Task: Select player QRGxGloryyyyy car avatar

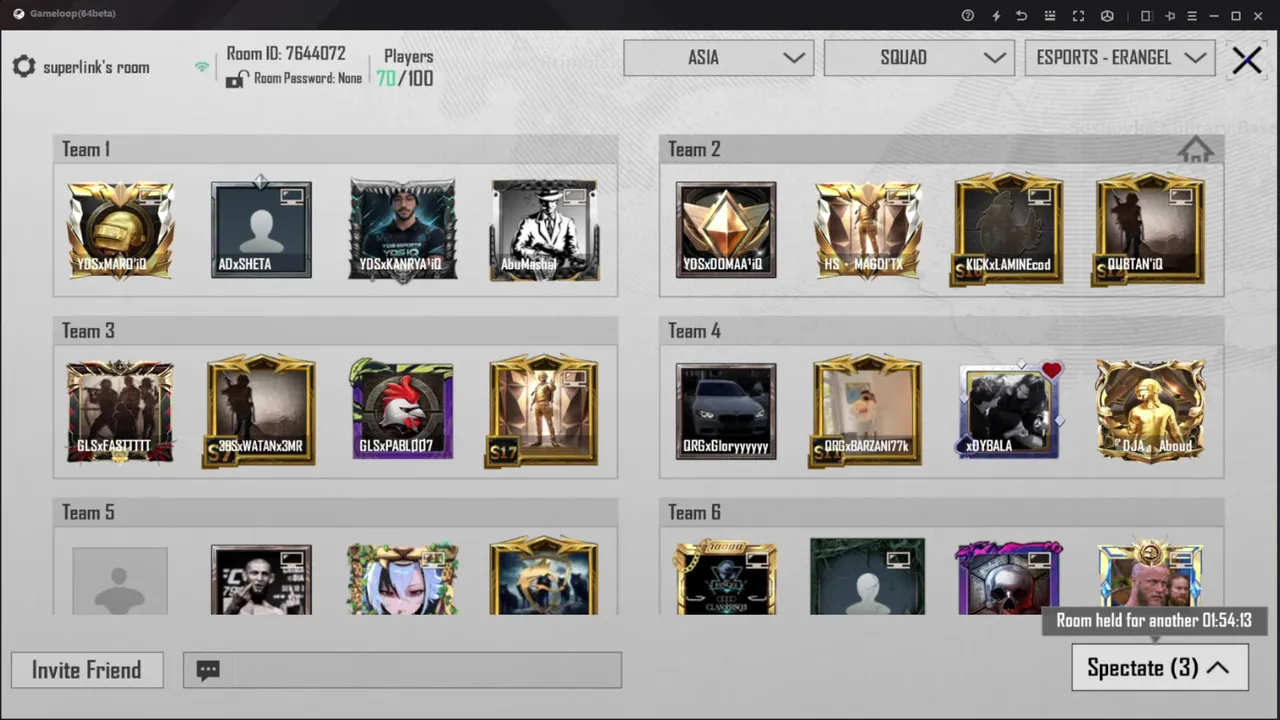Action: point(726,412)
